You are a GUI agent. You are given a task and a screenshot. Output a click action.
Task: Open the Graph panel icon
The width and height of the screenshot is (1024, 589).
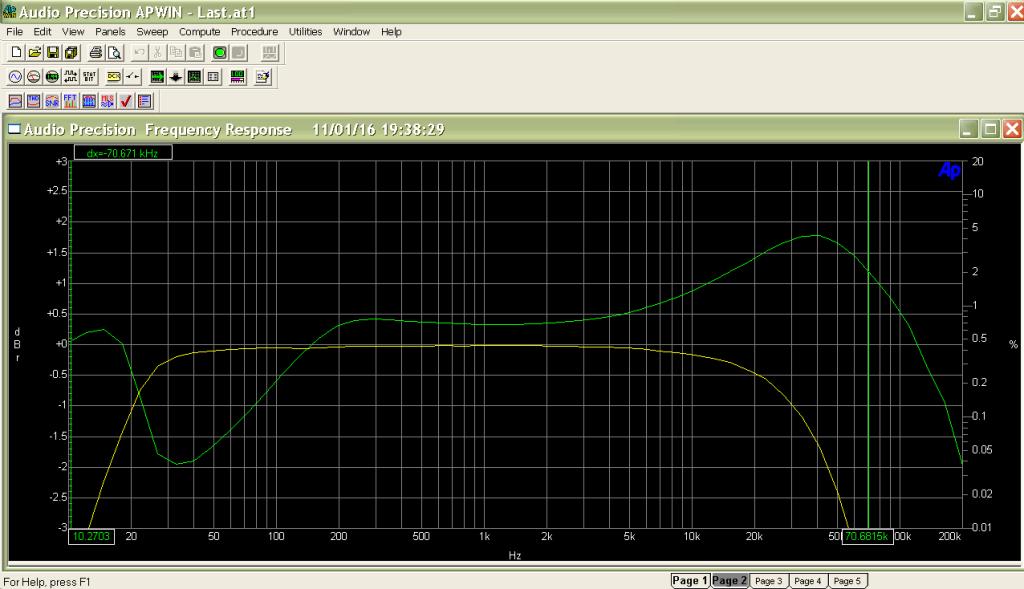(195, 77)
